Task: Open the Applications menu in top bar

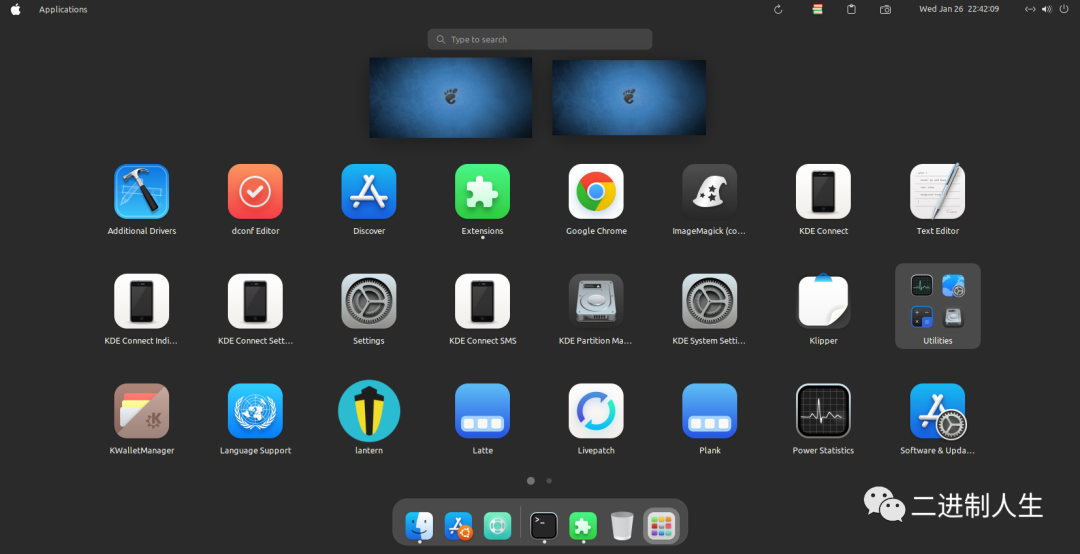Action: coord(63,10)
